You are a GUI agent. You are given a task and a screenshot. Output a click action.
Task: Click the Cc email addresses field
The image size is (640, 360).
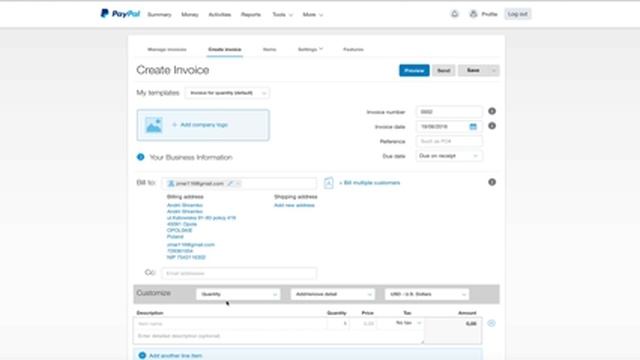click(x=239, y=273)
